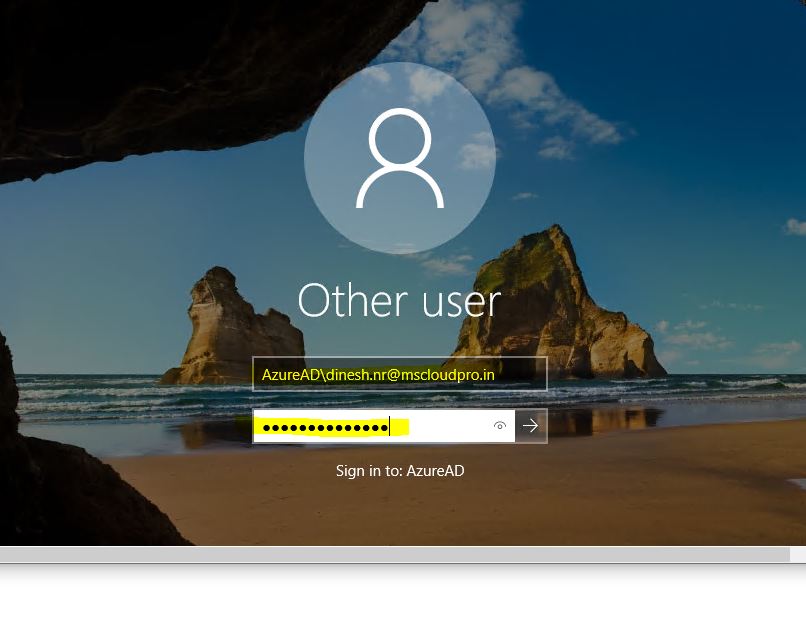Screen dimensions: 806x644
Task: Click the "Sign in to: AzureAD" text
Action: coord(399,470)
